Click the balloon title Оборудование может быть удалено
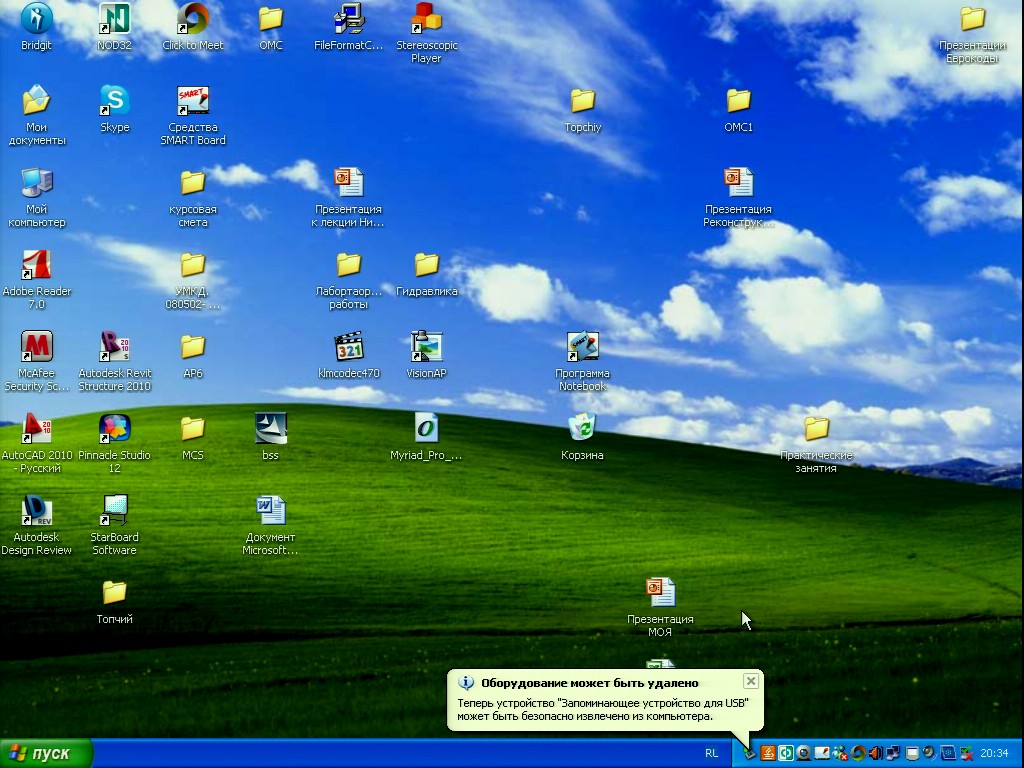Screen dimensions: 1024x768 pos(590,683)
